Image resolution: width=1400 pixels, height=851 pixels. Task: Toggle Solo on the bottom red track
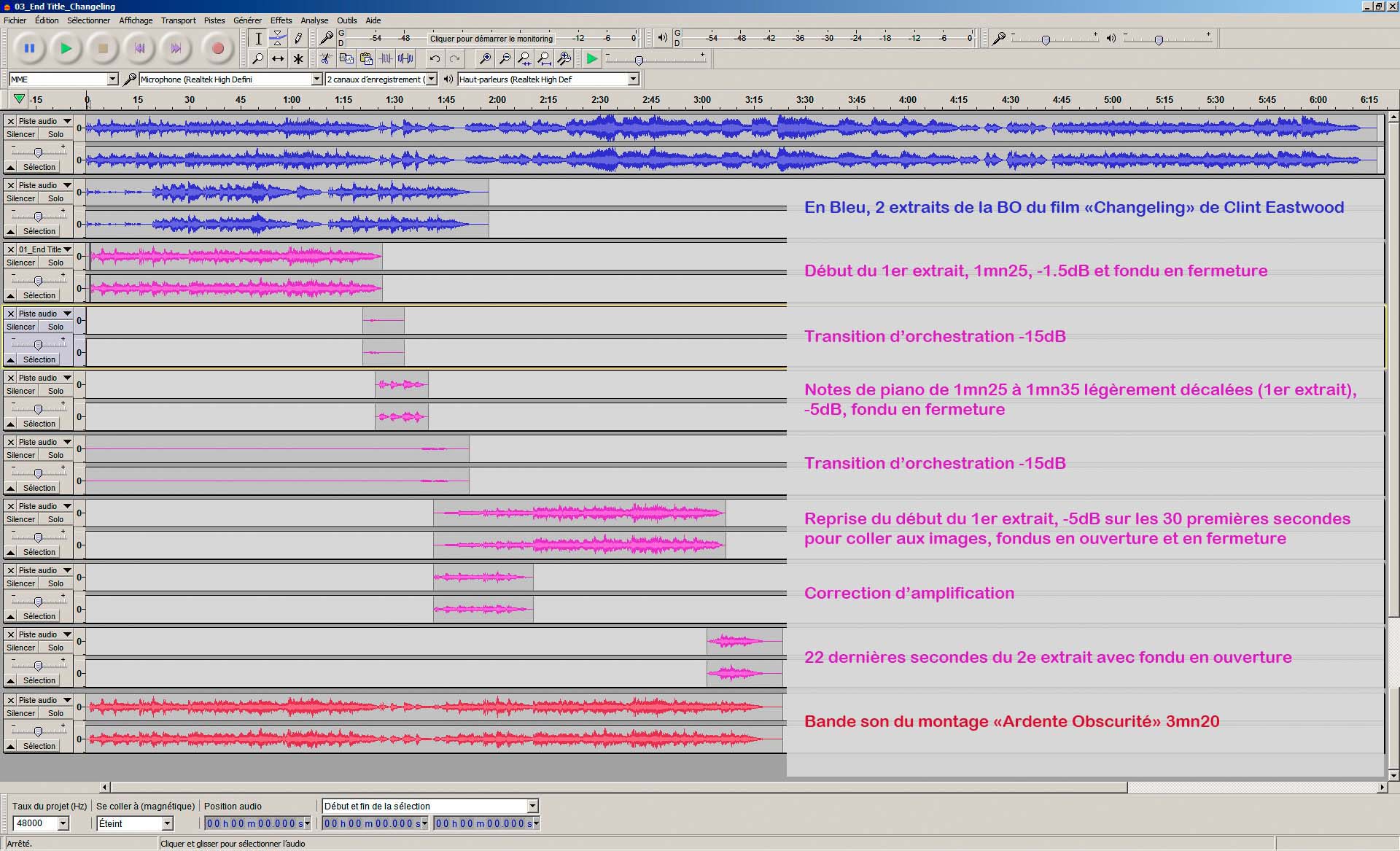coord(55,713)
